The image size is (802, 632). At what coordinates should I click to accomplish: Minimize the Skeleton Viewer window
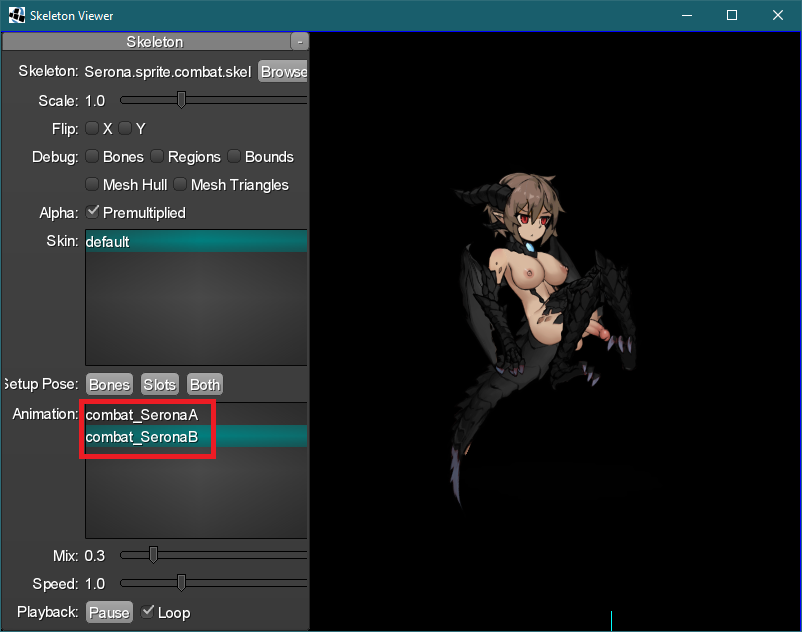[x=687, y=15]
